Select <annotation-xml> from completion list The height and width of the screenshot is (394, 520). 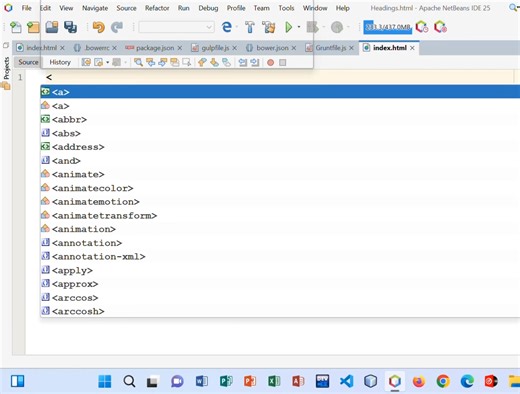(280, 256)
